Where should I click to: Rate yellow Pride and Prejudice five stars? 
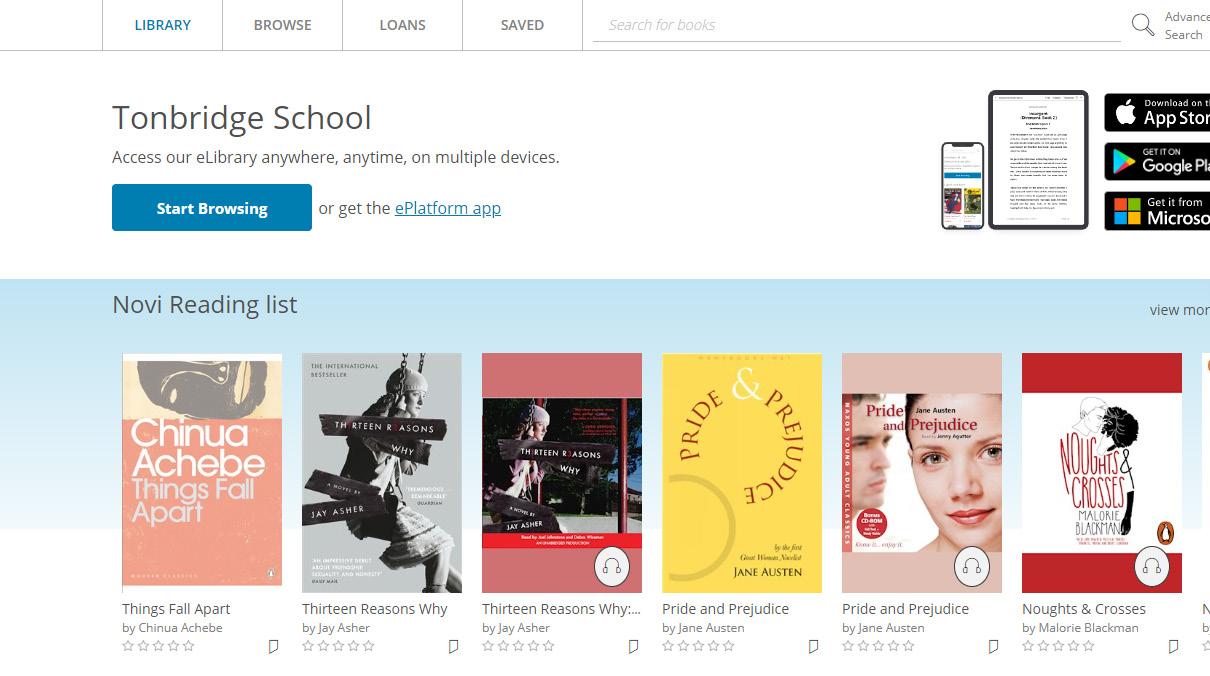click(x=728, y=646)
